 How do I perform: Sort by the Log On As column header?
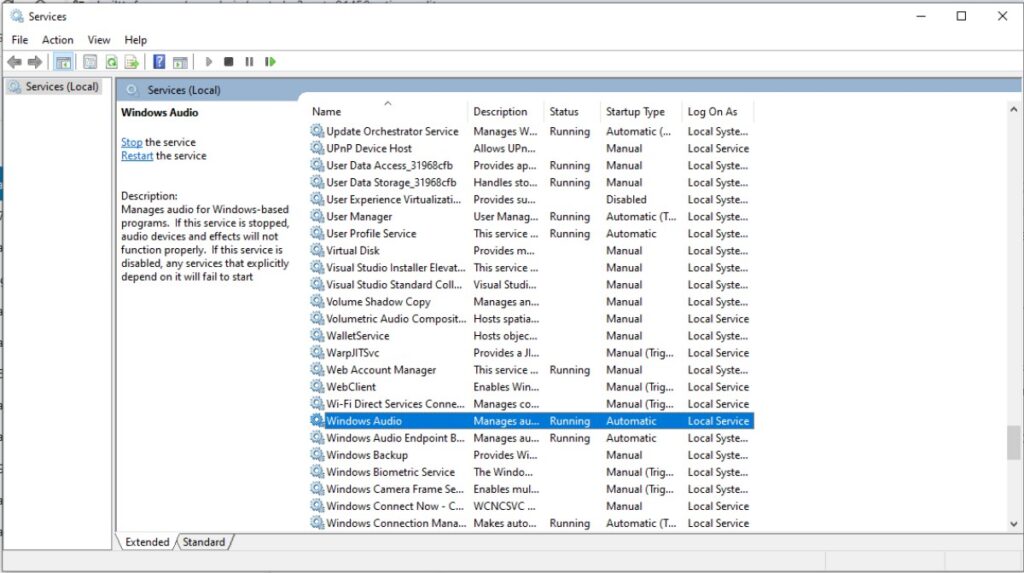pyautogui.click(x=718, y=112)
